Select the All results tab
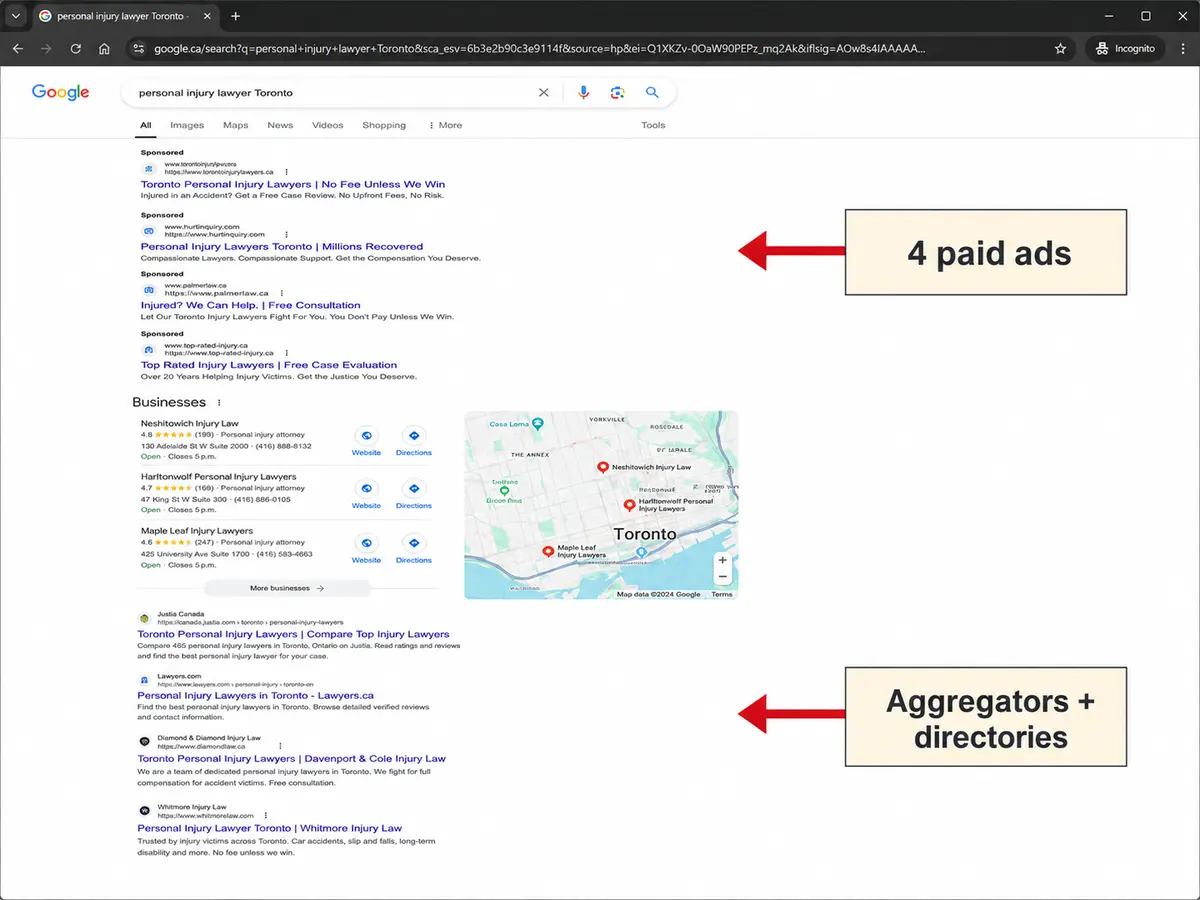 [146, 125]
